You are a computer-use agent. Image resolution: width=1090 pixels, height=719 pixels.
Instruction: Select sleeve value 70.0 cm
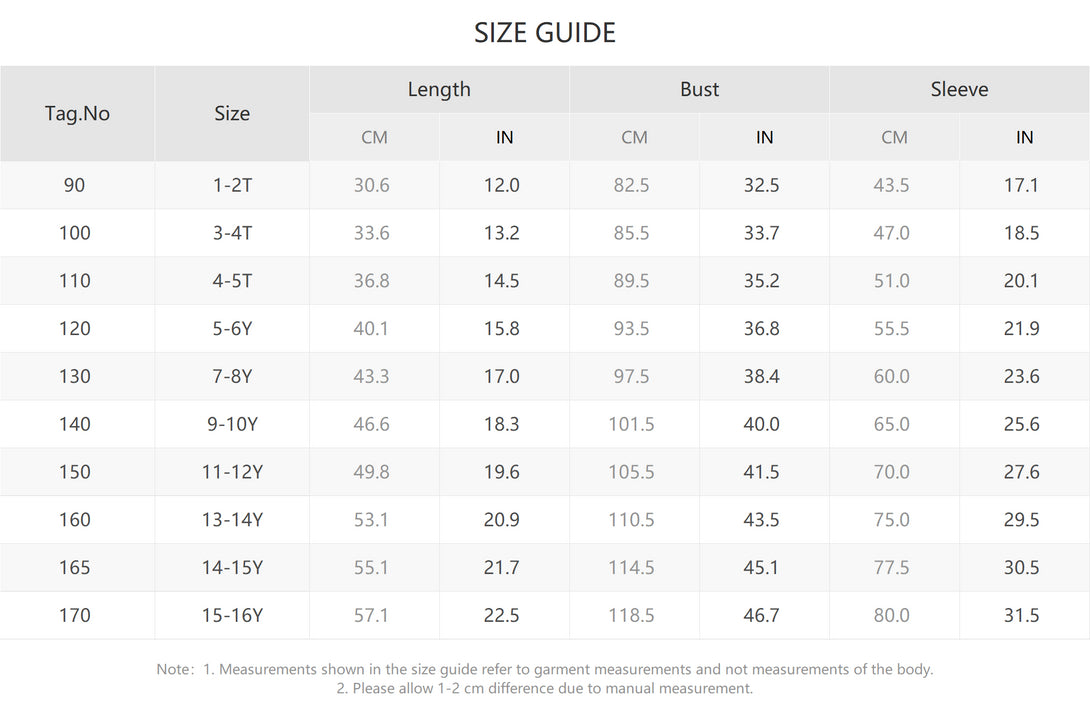tap(894, 472)
